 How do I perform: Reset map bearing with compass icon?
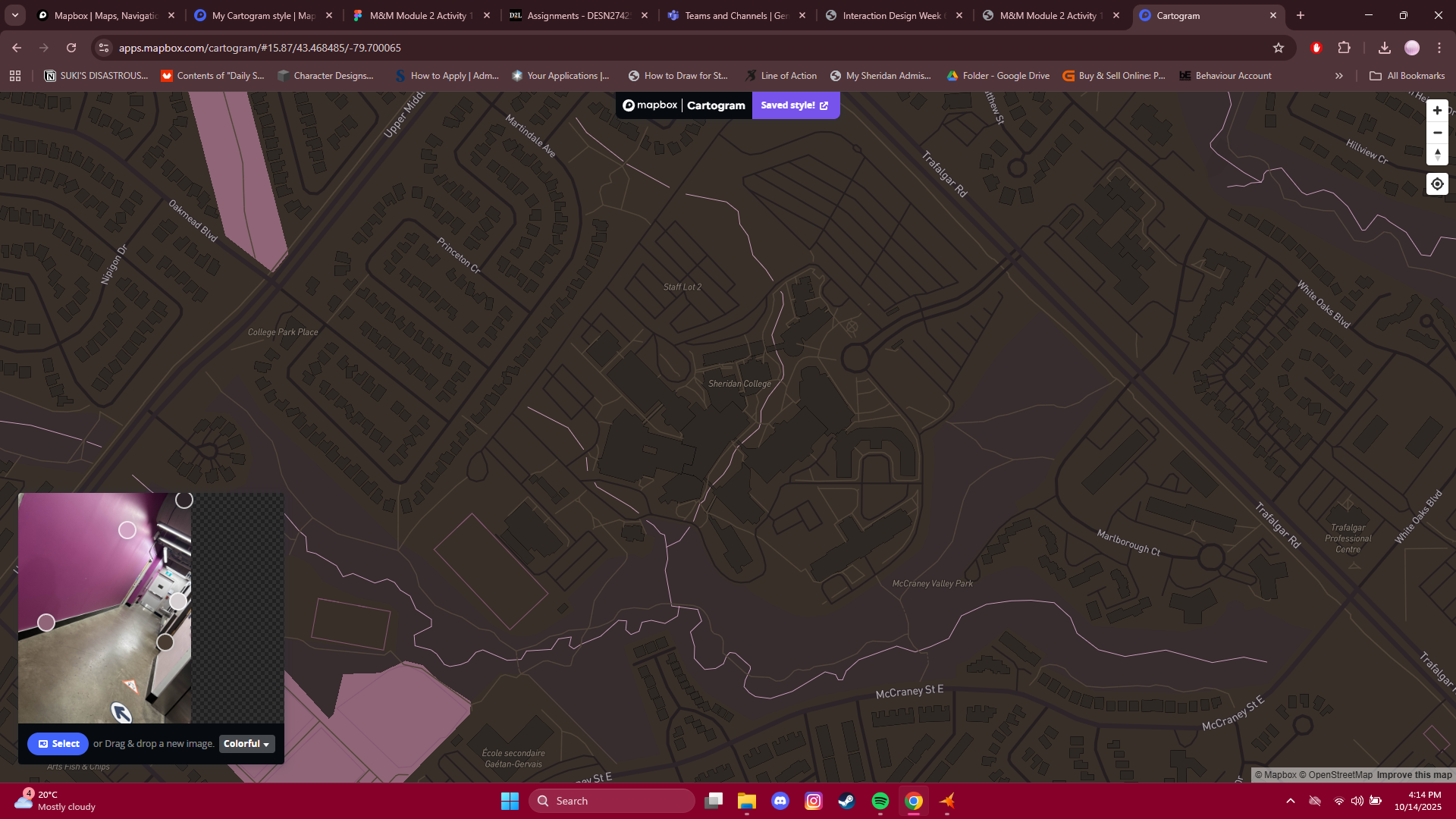(1437, 155)
